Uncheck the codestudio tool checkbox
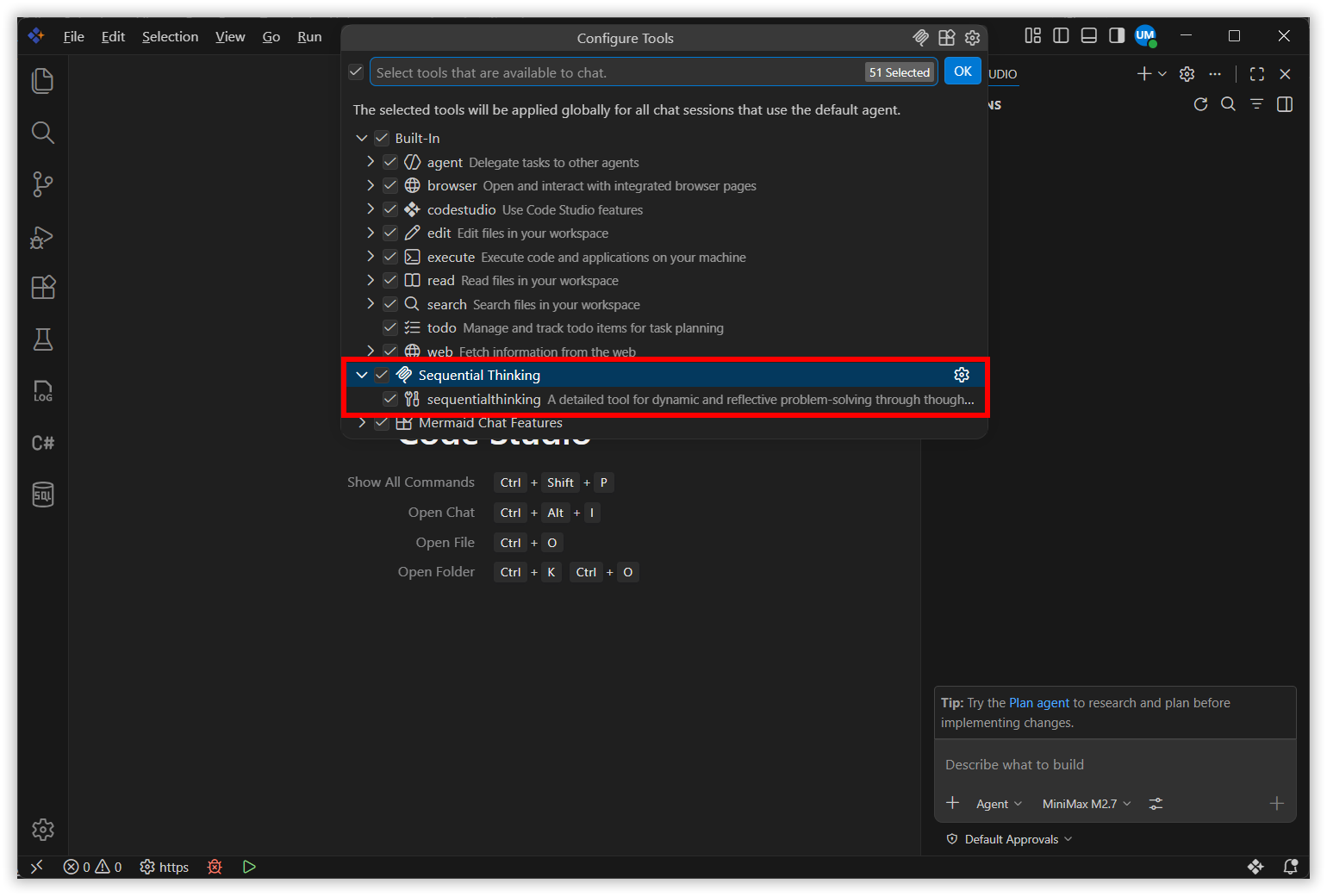The width and height of the screenshot is (1327, 896). click(390, 209)
